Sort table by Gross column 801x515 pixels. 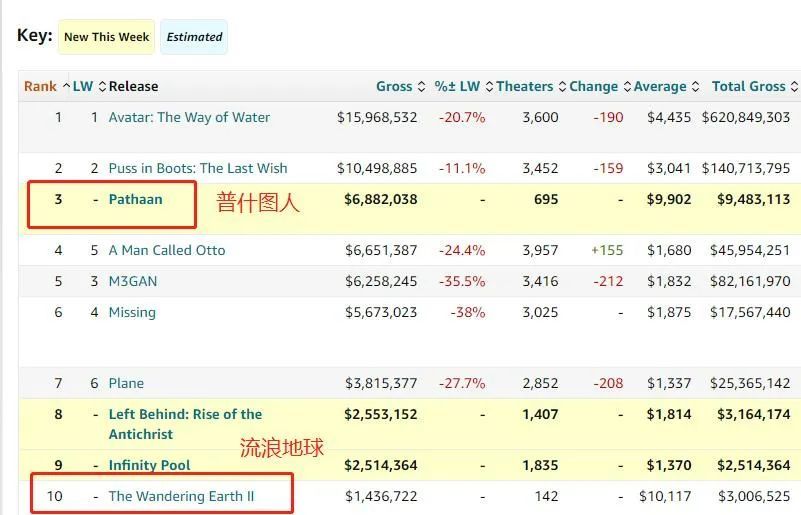[x=400, y=86]
